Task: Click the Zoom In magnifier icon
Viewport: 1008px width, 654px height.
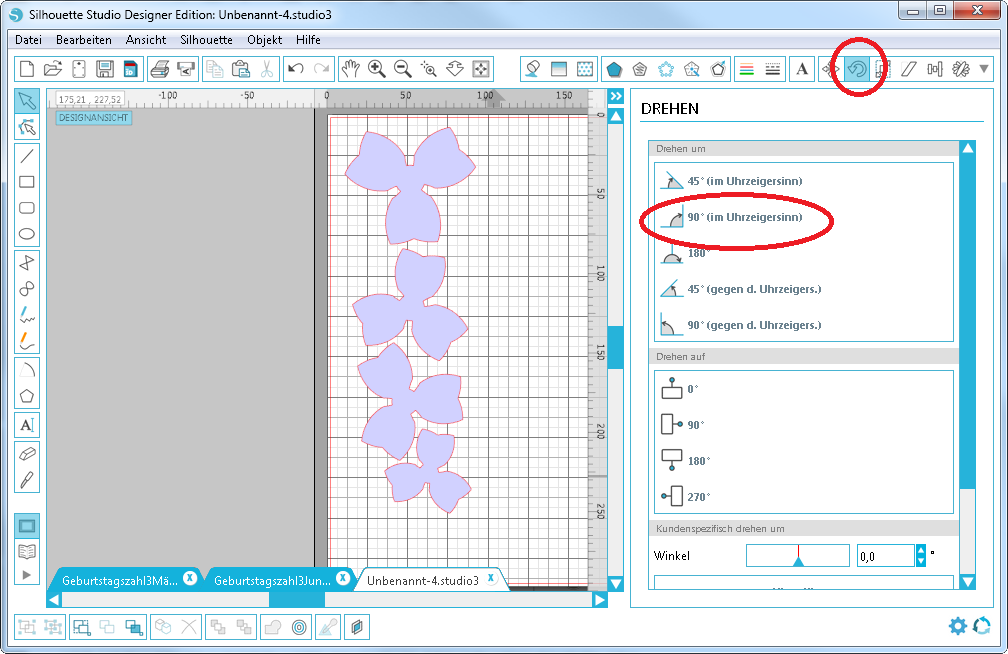Action: pyautogui.click(x=377, y=69)
